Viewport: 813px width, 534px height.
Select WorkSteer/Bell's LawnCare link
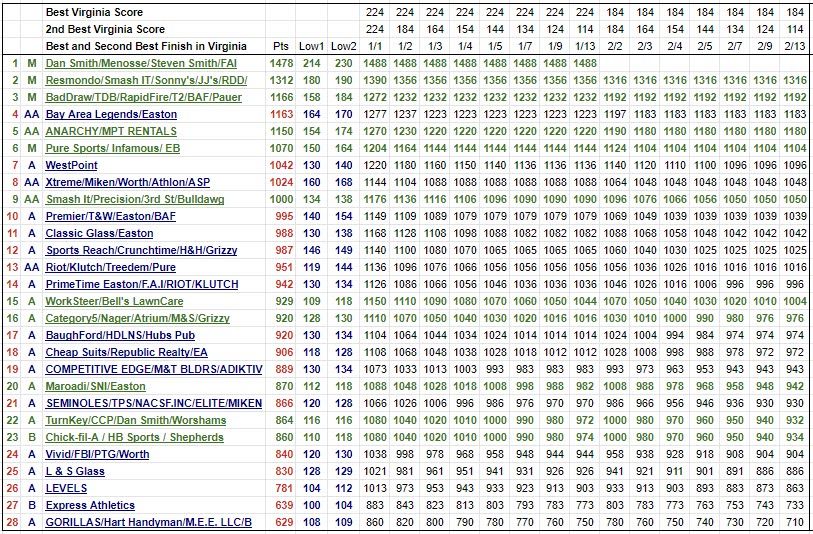coord(114,302)
